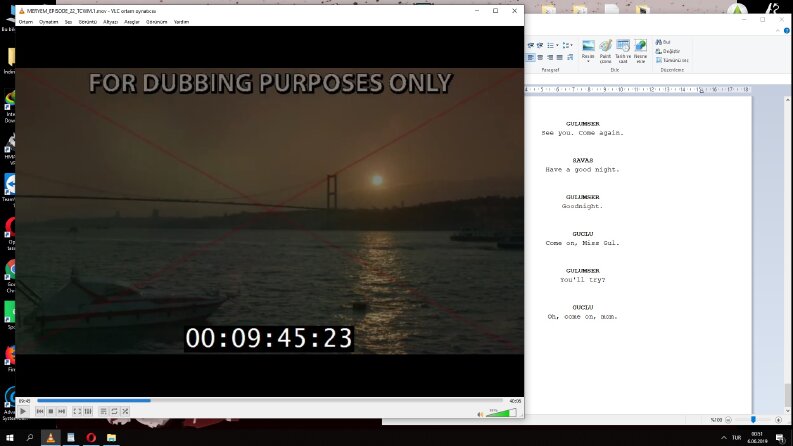Play the video in VLC

(x=23, y=411)
